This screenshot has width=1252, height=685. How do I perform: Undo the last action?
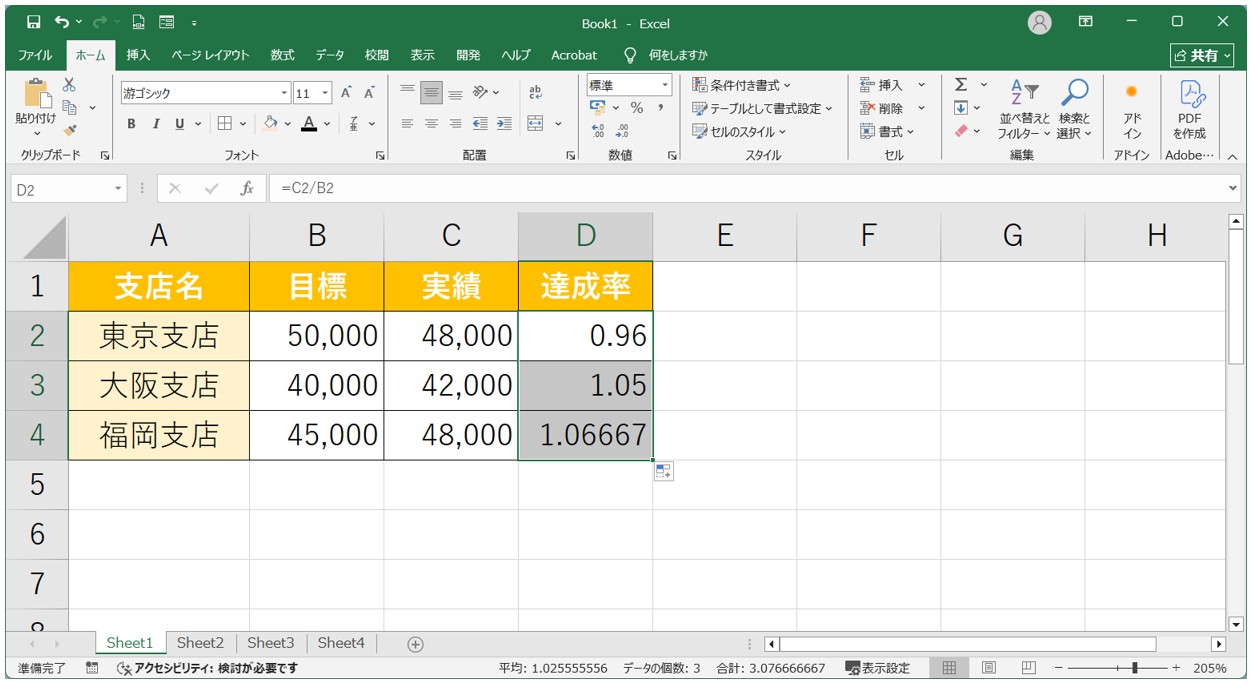coord(63,23)
